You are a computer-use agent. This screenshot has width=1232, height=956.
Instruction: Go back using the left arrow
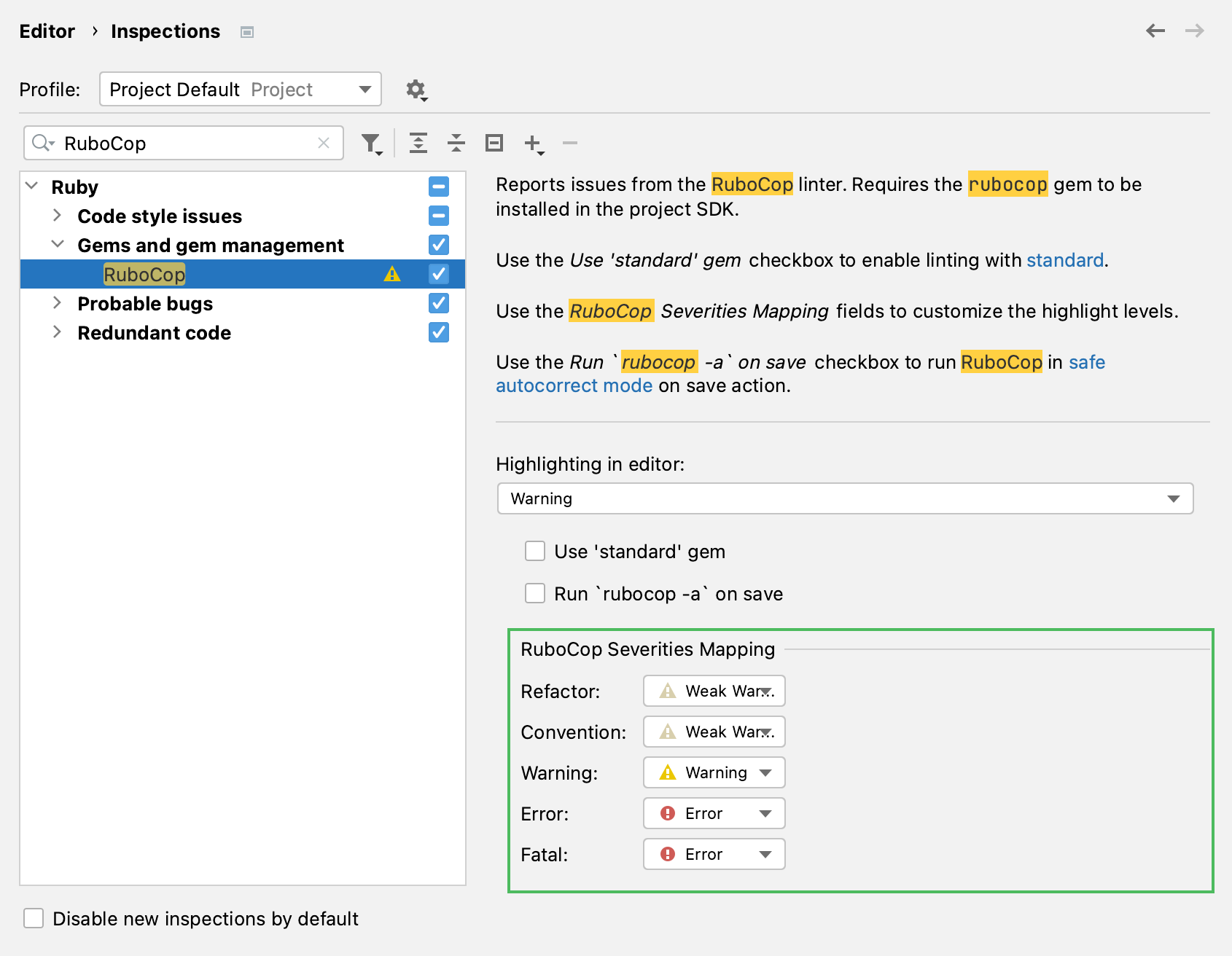1155,31
